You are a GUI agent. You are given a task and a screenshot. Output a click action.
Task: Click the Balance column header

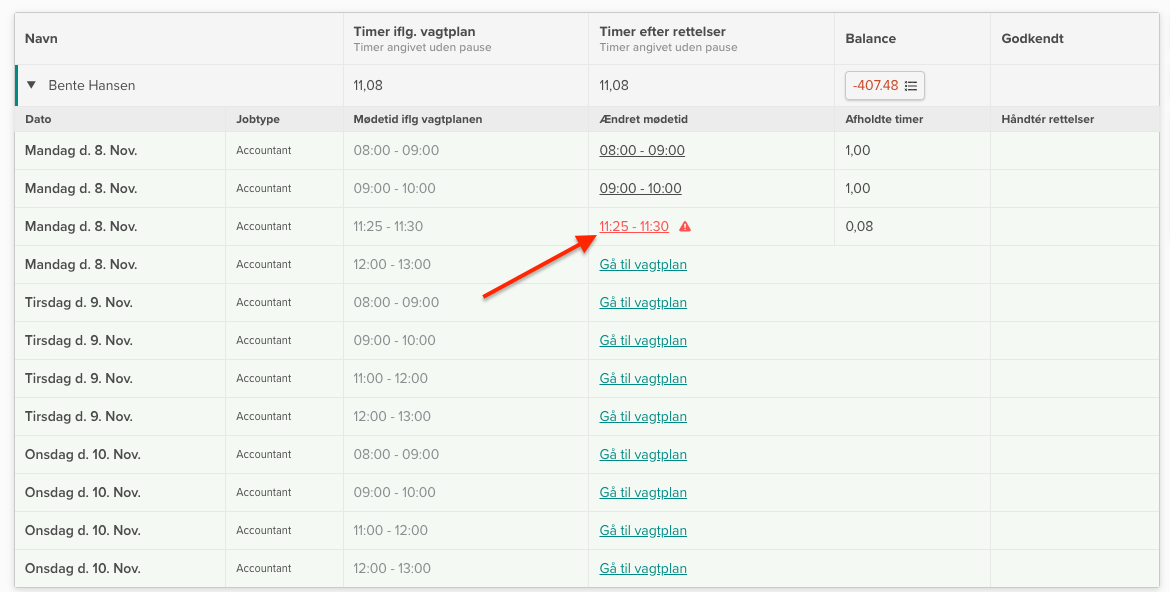point(870,38)
